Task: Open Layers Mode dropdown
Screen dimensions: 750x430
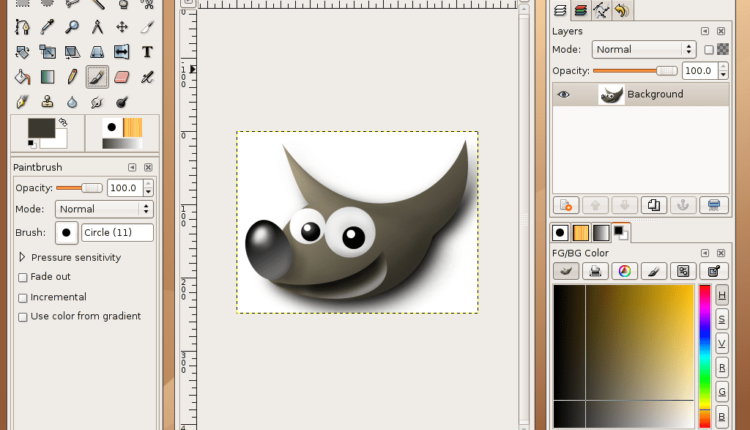Action: coord(644,49)
